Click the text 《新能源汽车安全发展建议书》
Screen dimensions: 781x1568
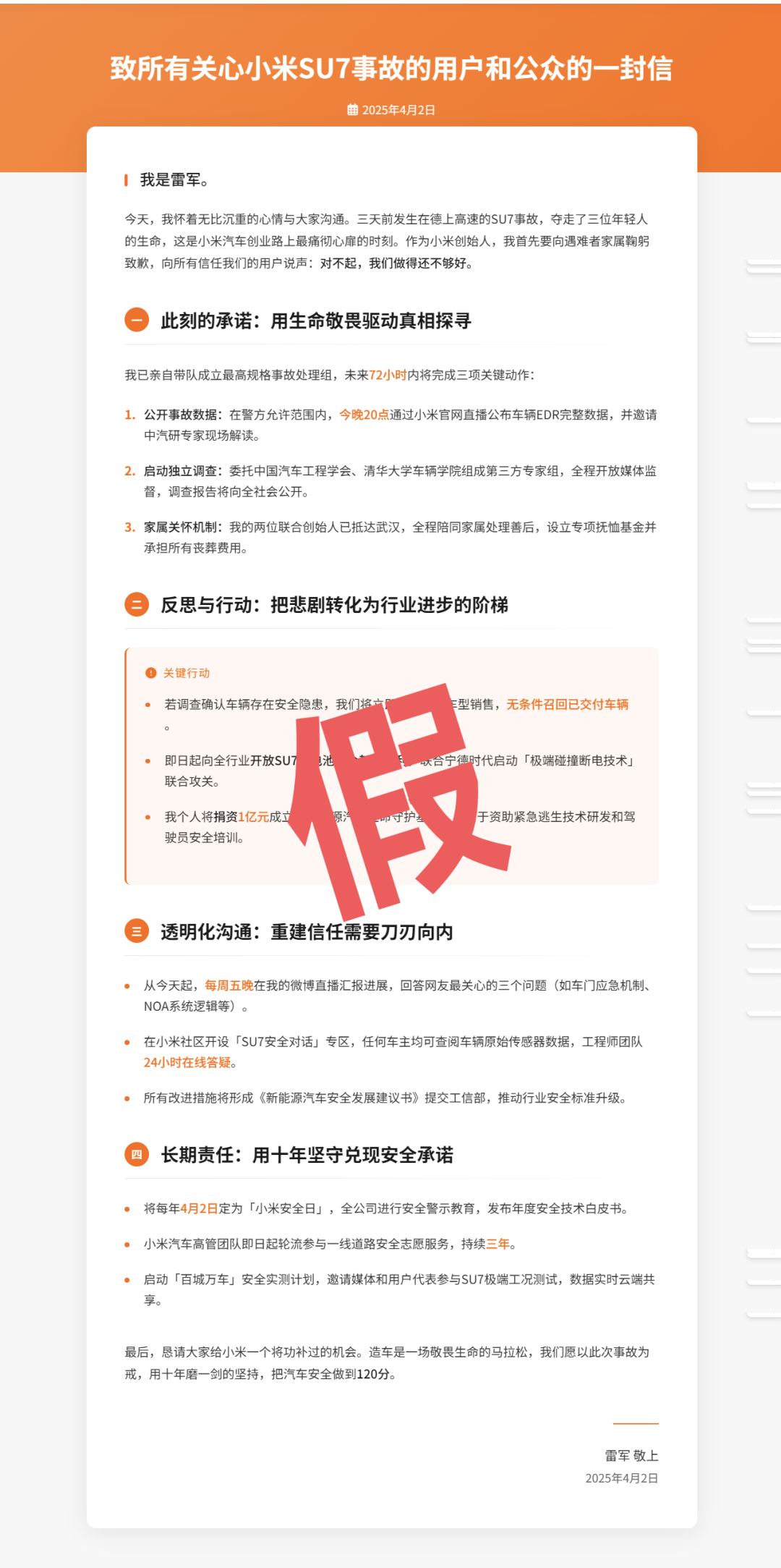(x=339, y=1098)
